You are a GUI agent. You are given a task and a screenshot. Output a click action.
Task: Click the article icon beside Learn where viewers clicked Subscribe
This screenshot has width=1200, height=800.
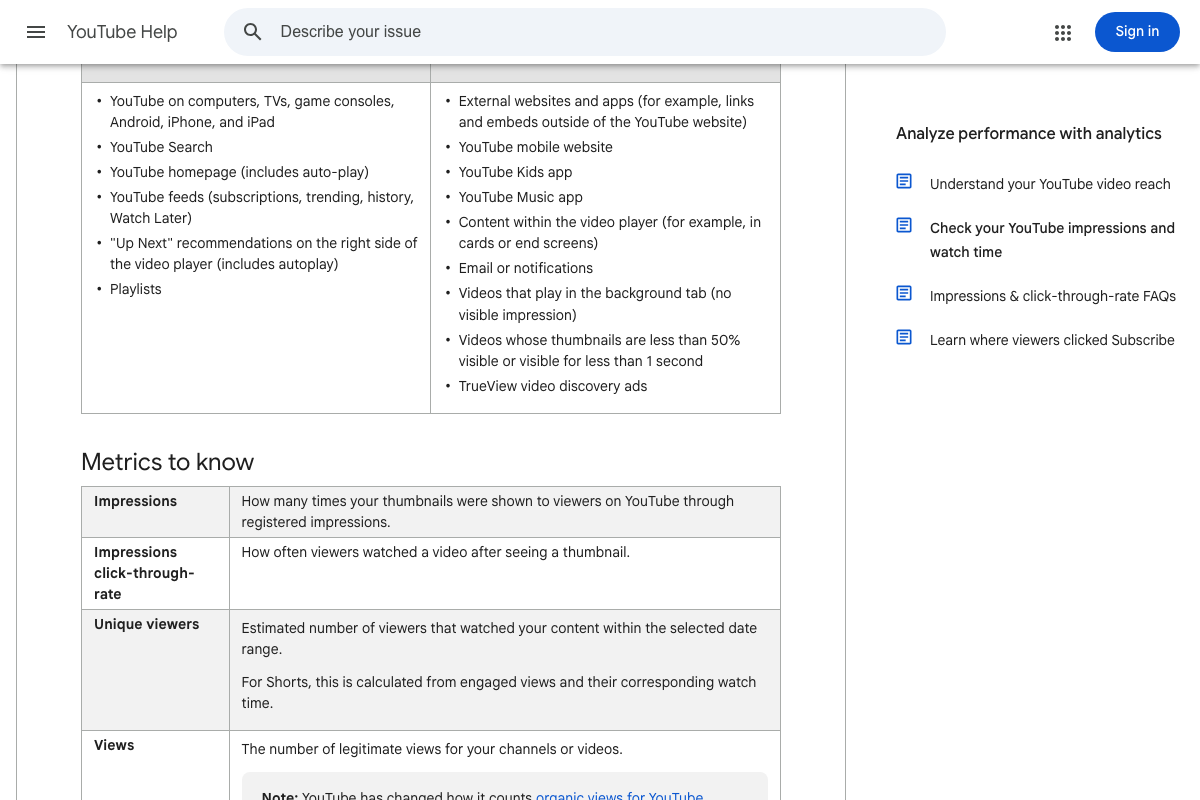click(x=904, y=337)
